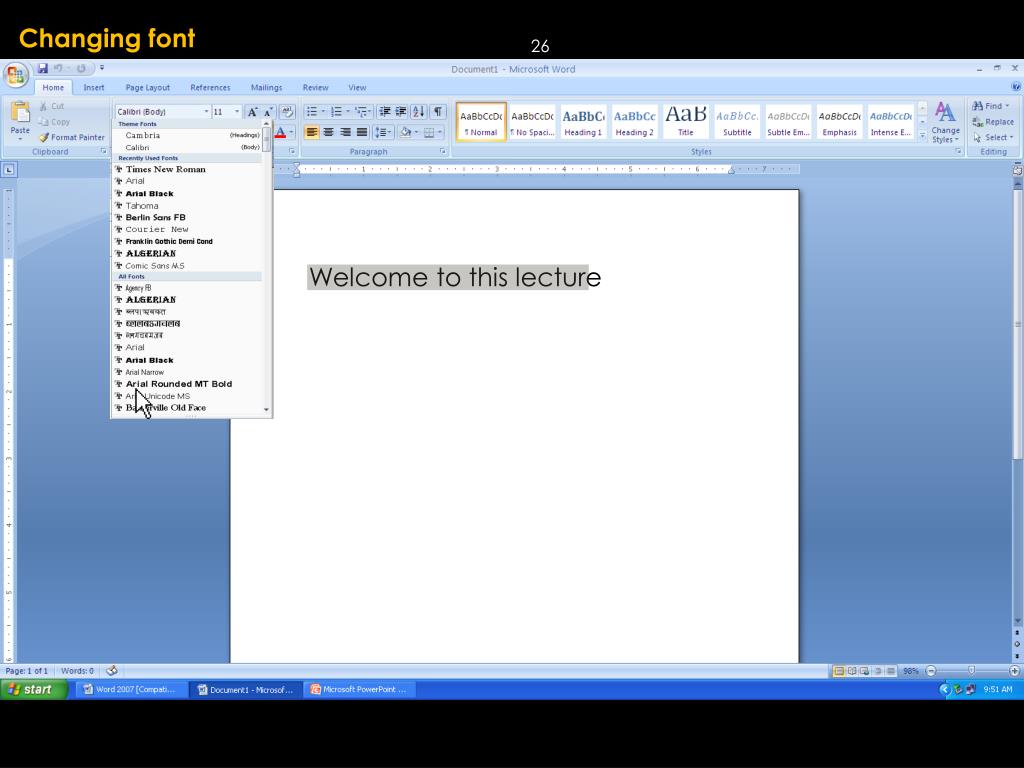Save document from Quick Access Toolbar
Viewport: 1024px width, 768px height.
click(43, 68)
